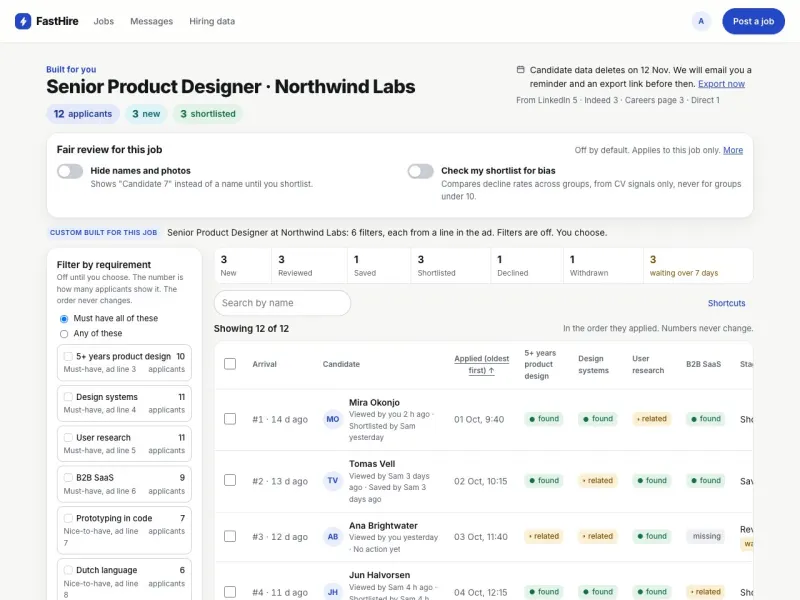Check the Prototyping in code filter
Viewport: 800px width, 600px height.
pos(68,518)
